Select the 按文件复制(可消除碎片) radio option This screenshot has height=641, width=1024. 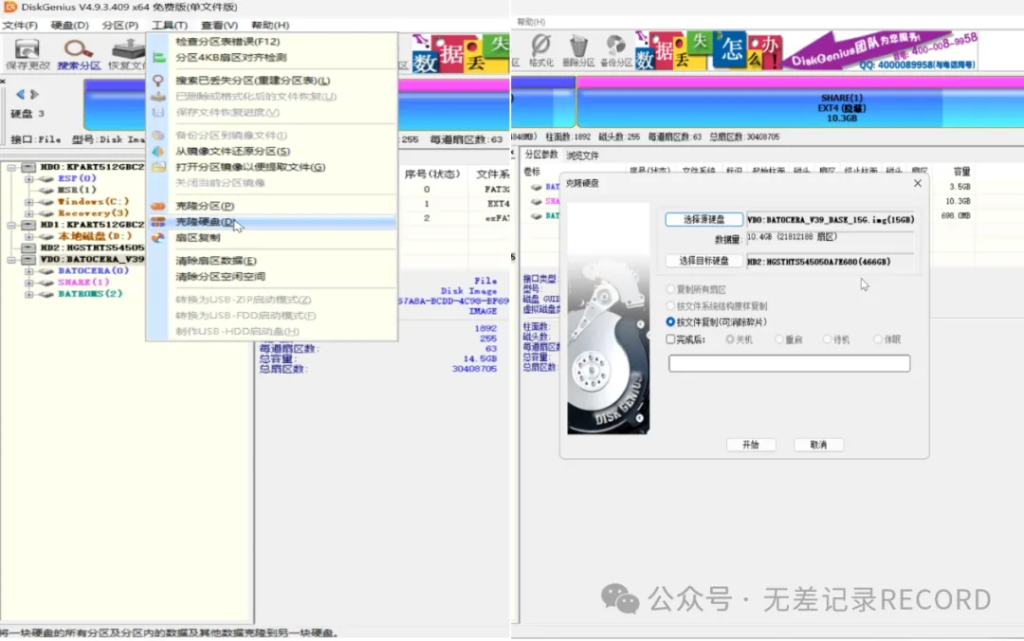tap(670, 322)
